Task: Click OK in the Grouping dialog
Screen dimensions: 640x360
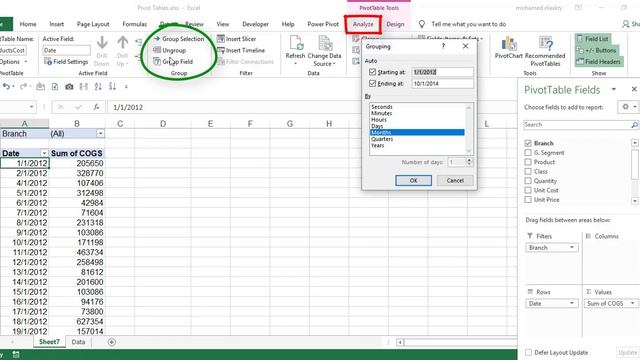Action: [413, 180]
